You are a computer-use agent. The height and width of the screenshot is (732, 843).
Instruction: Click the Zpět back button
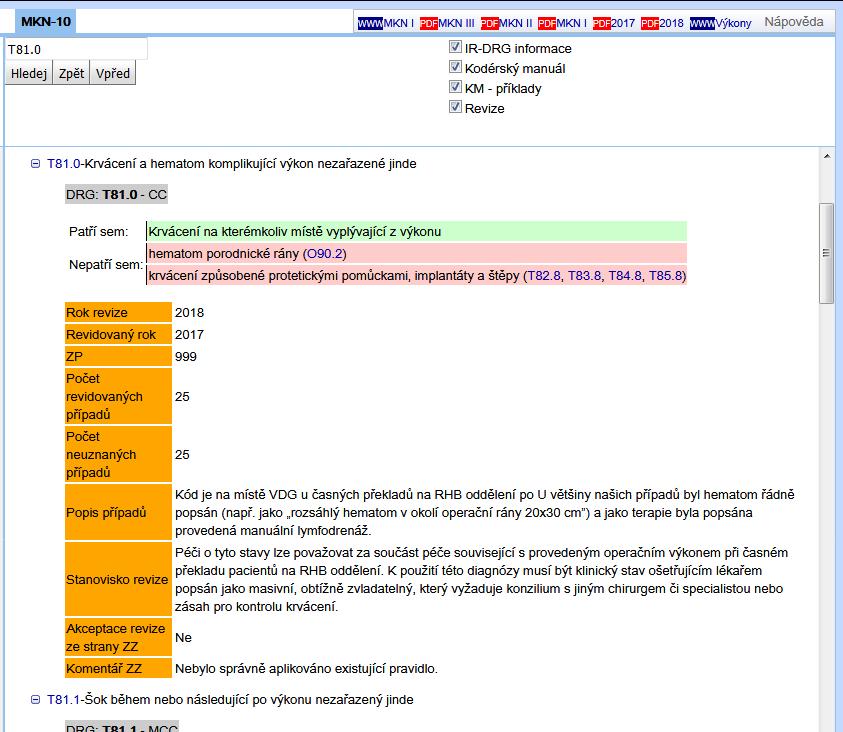(72, 73)
